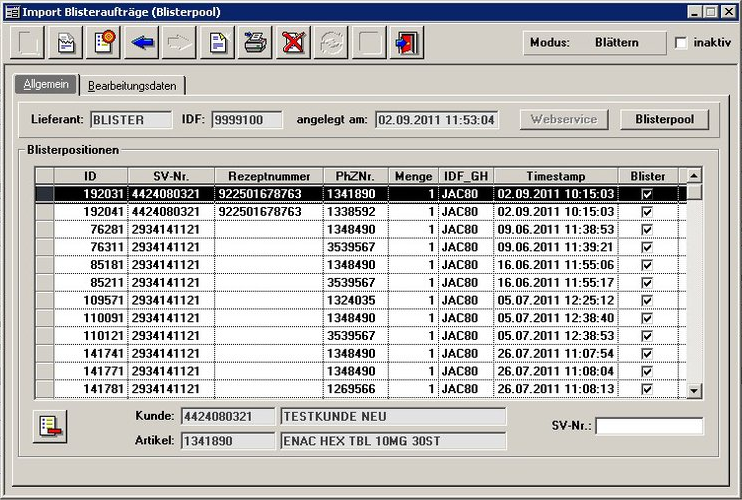742x500 pixels.
Task: Click the exit door icon
Action: pyautogui.click(x=407, y=44)
